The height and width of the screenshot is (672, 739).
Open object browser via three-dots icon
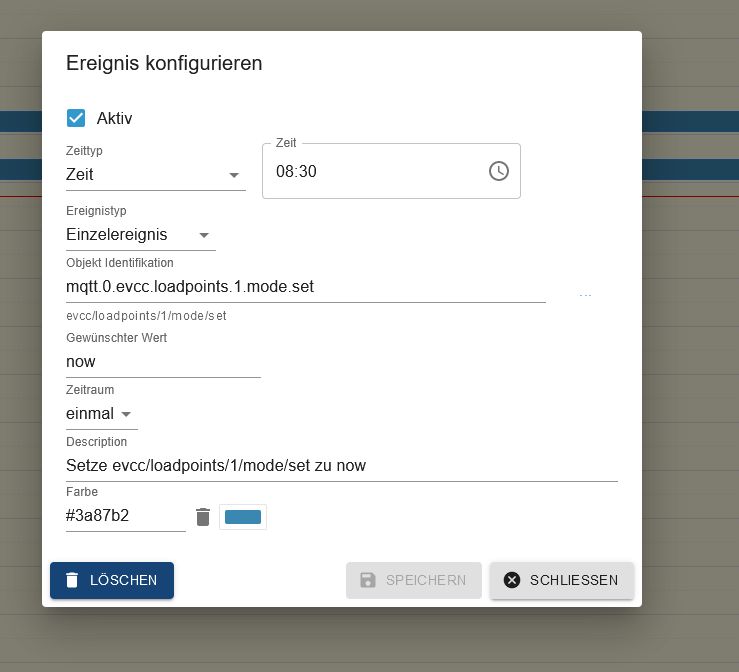(x=585, y=295)
